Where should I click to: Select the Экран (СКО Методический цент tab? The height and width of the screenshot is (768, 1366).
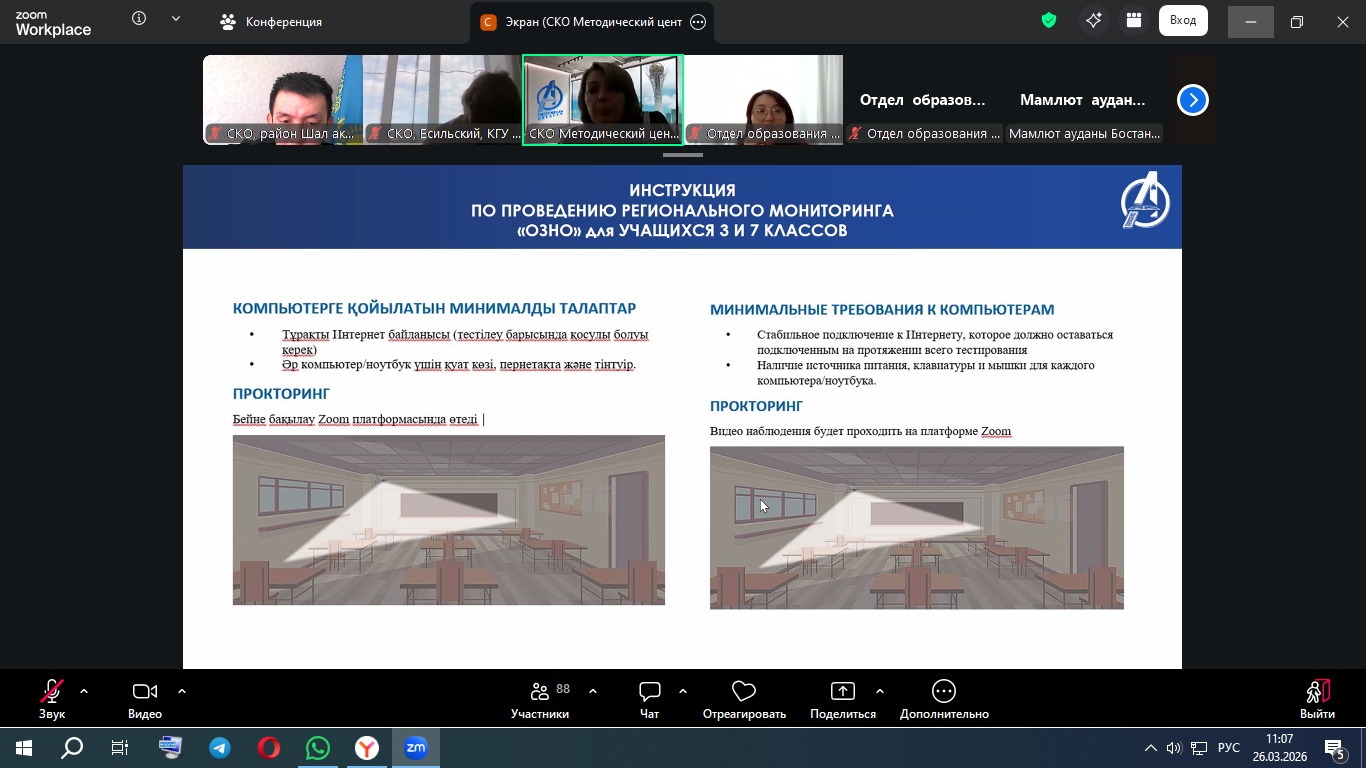(583, 22)
